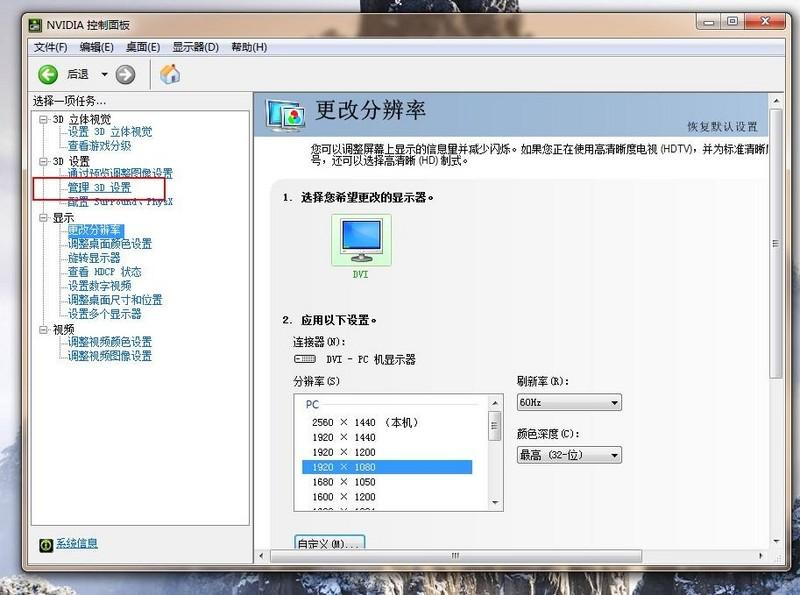
Task: Collapse the 3D 立体视觉 tree node
Action: (43, 119)
